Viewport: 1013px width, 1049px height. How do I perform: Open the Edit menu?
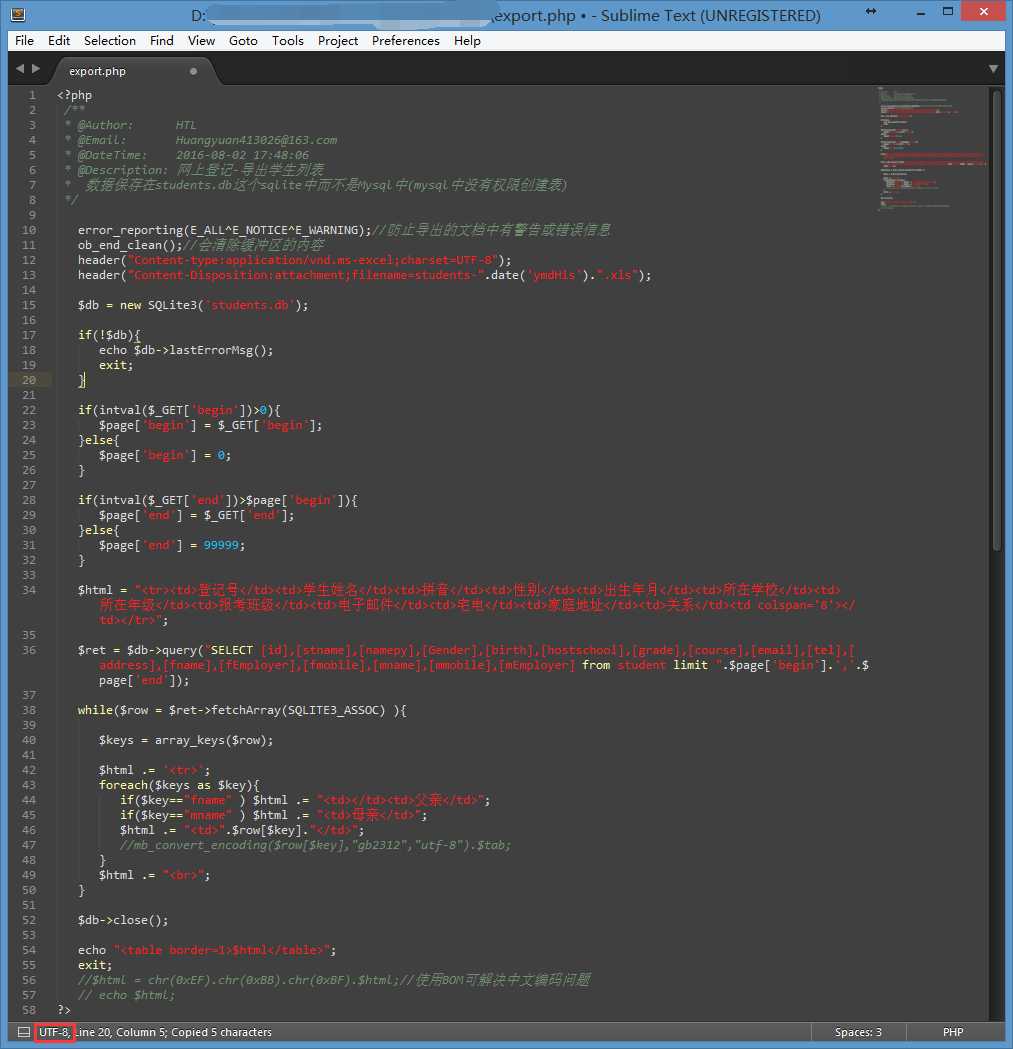click(59, 41)
